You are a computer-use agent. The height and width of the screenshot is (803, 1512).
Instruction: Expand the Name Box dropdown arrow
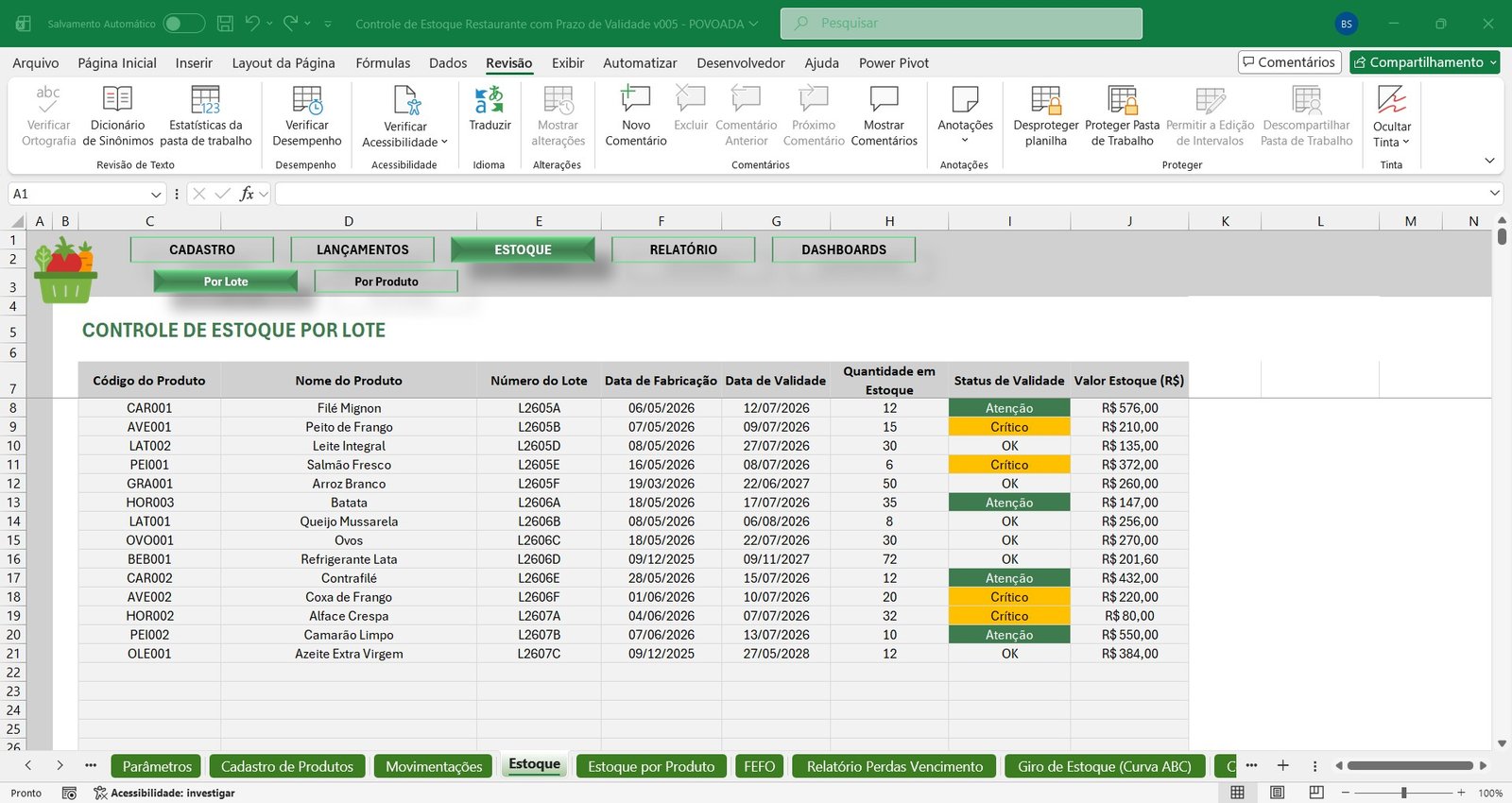pyautogui.click(x=157, y=194)
